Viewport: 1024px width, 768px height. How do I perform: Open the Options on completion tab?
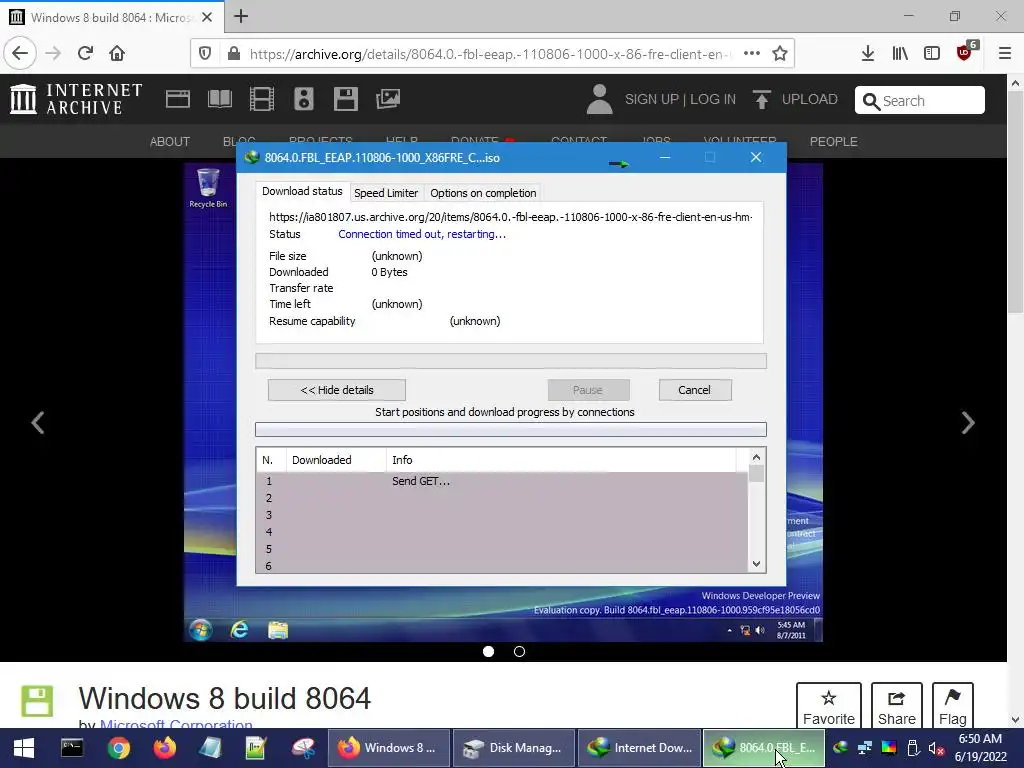click(x=483, y=193)
